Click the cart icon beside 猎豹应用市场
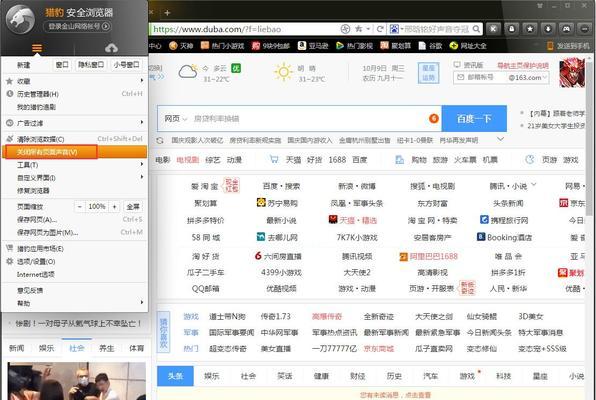 pos(10,248)
